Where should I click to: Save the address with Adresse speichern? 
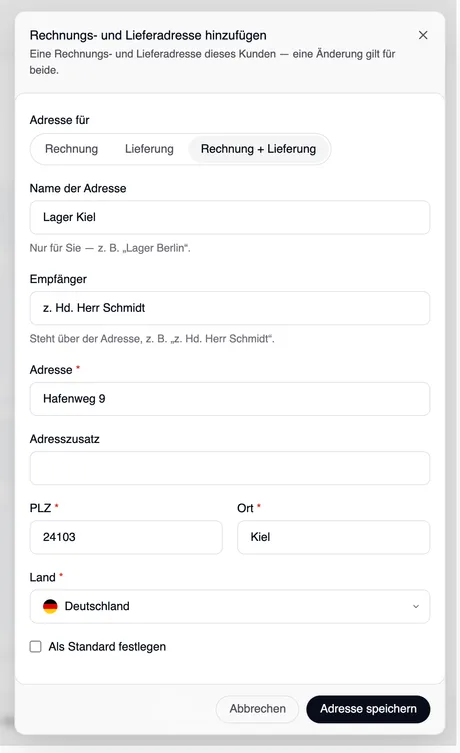tap(368, 709)
